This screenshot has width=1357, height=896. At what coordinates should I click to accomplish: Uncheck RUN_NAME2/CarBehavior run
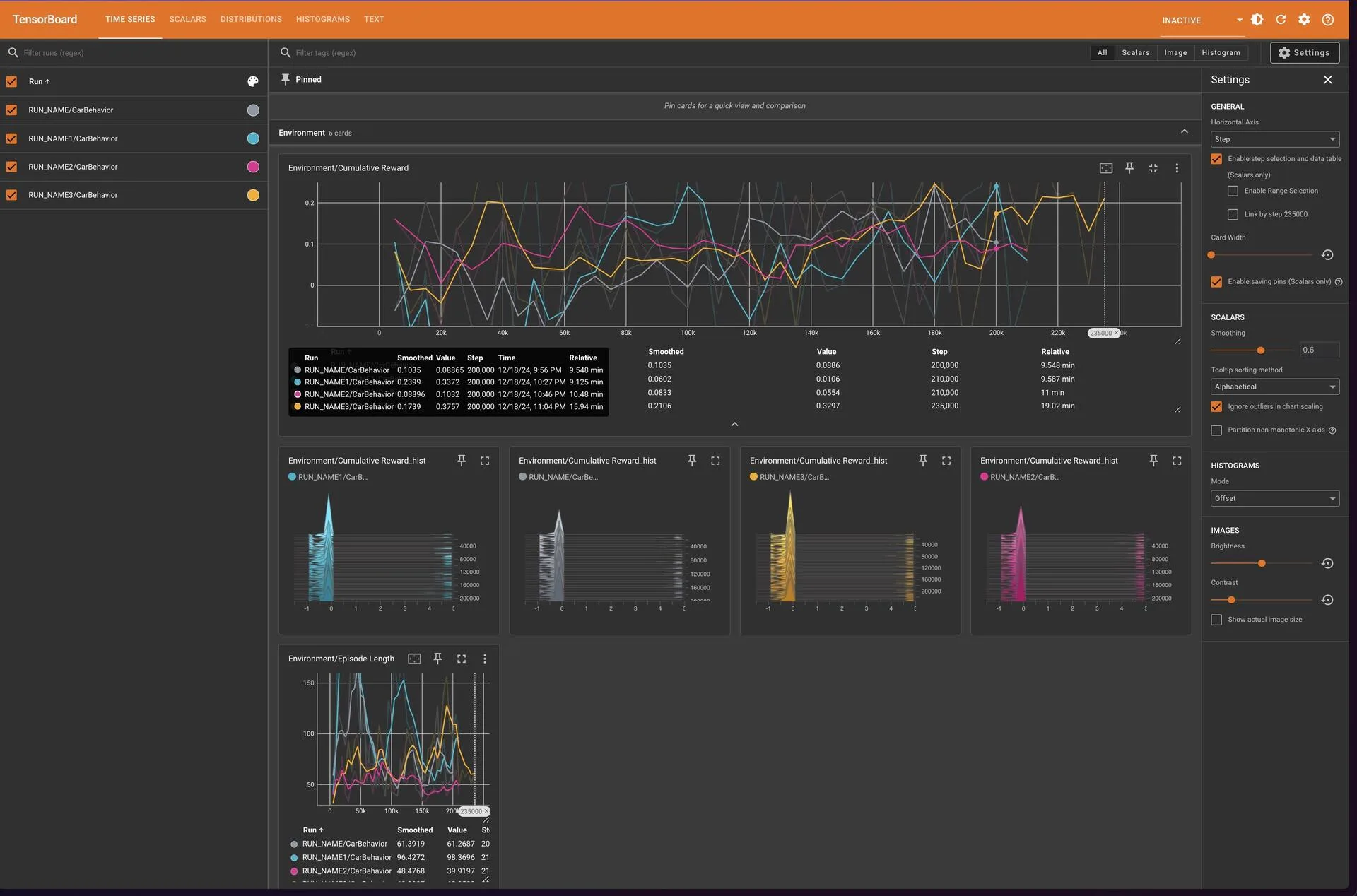[11, 167]
